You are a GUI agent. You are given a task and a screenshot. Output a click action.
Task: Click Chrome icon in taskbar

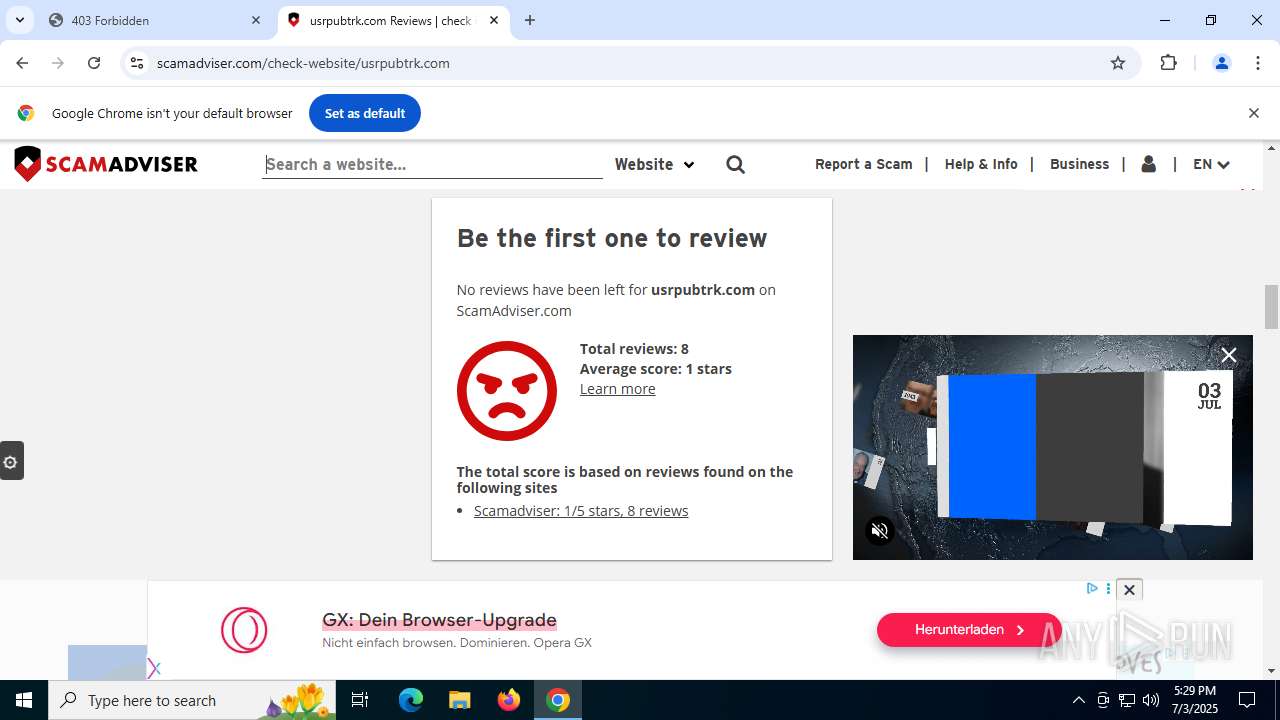click(558, 700)
